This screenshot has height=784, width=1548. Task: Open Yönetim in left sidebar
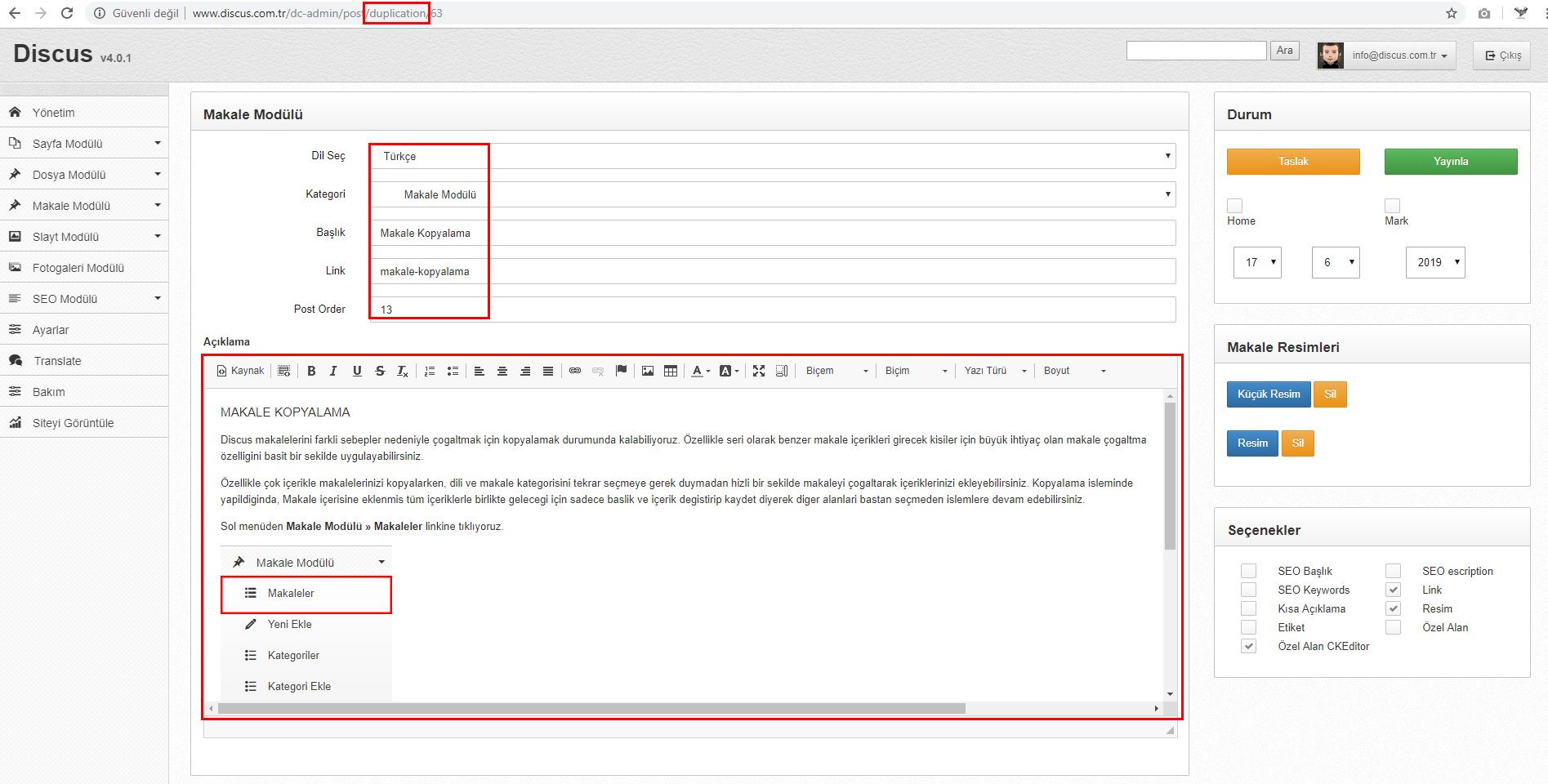pos(84,113)
